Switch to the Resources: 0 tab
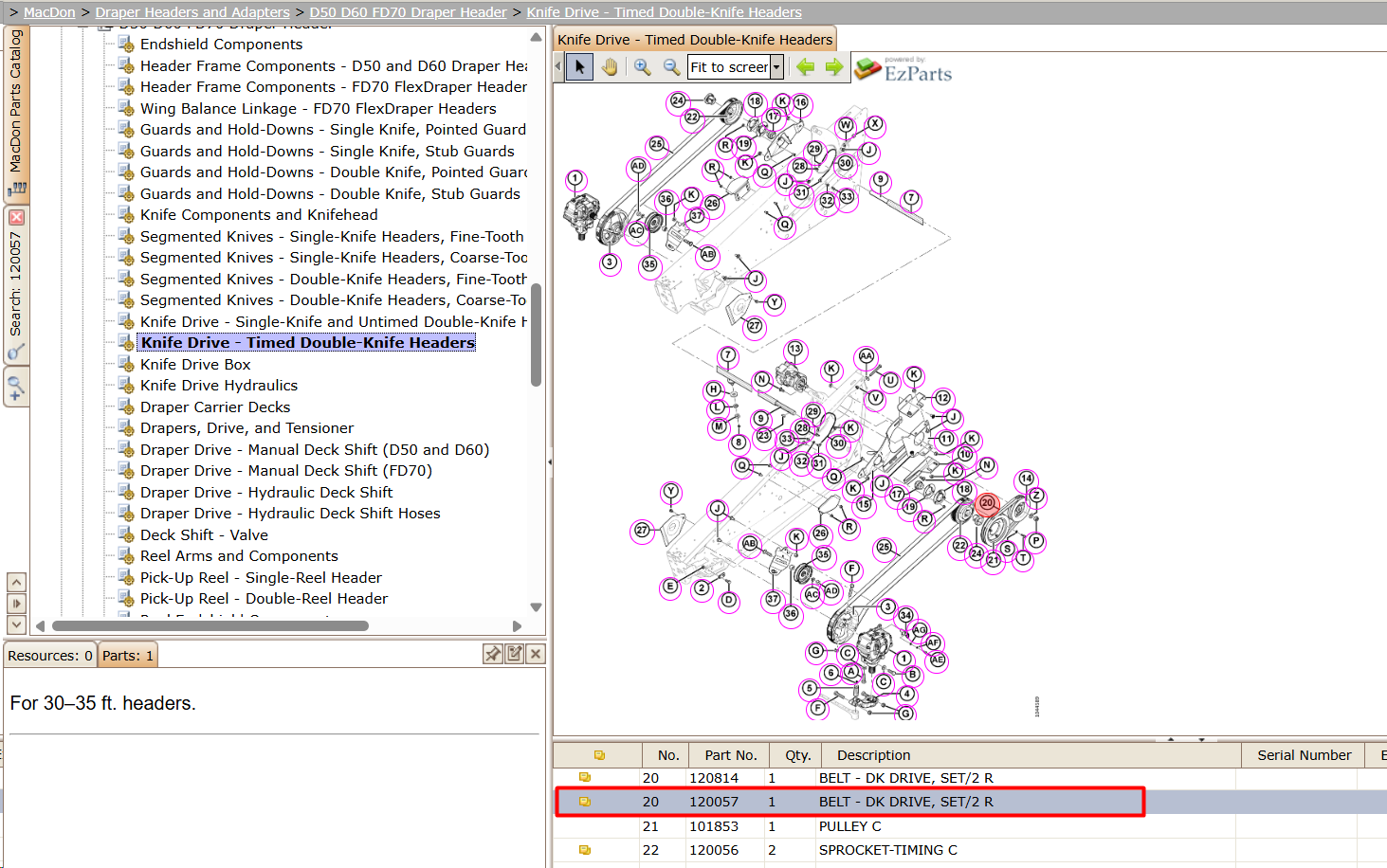 50,656
